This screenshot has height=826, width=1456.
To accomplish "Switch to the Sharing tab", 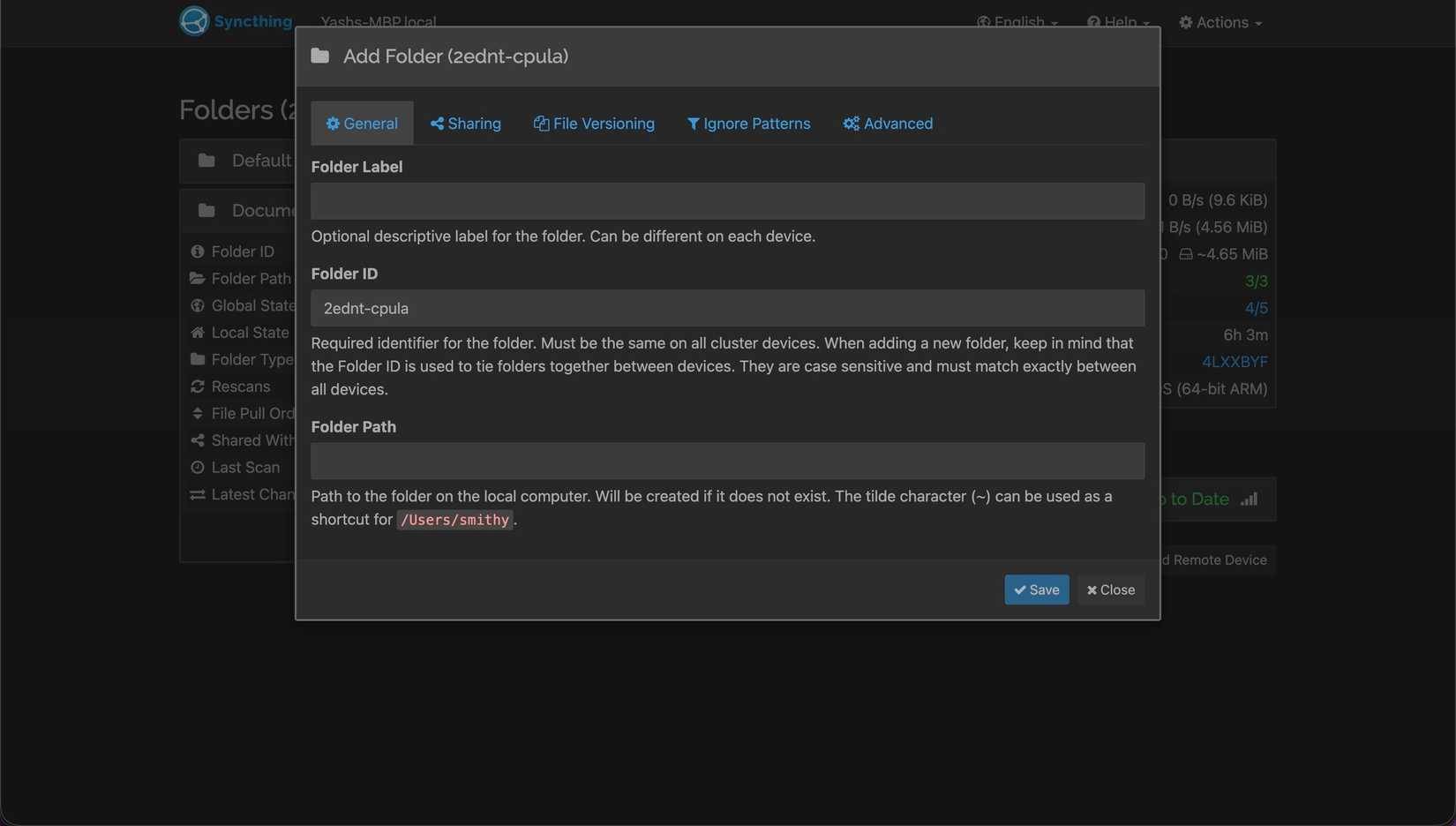I will tap(465, 123).
